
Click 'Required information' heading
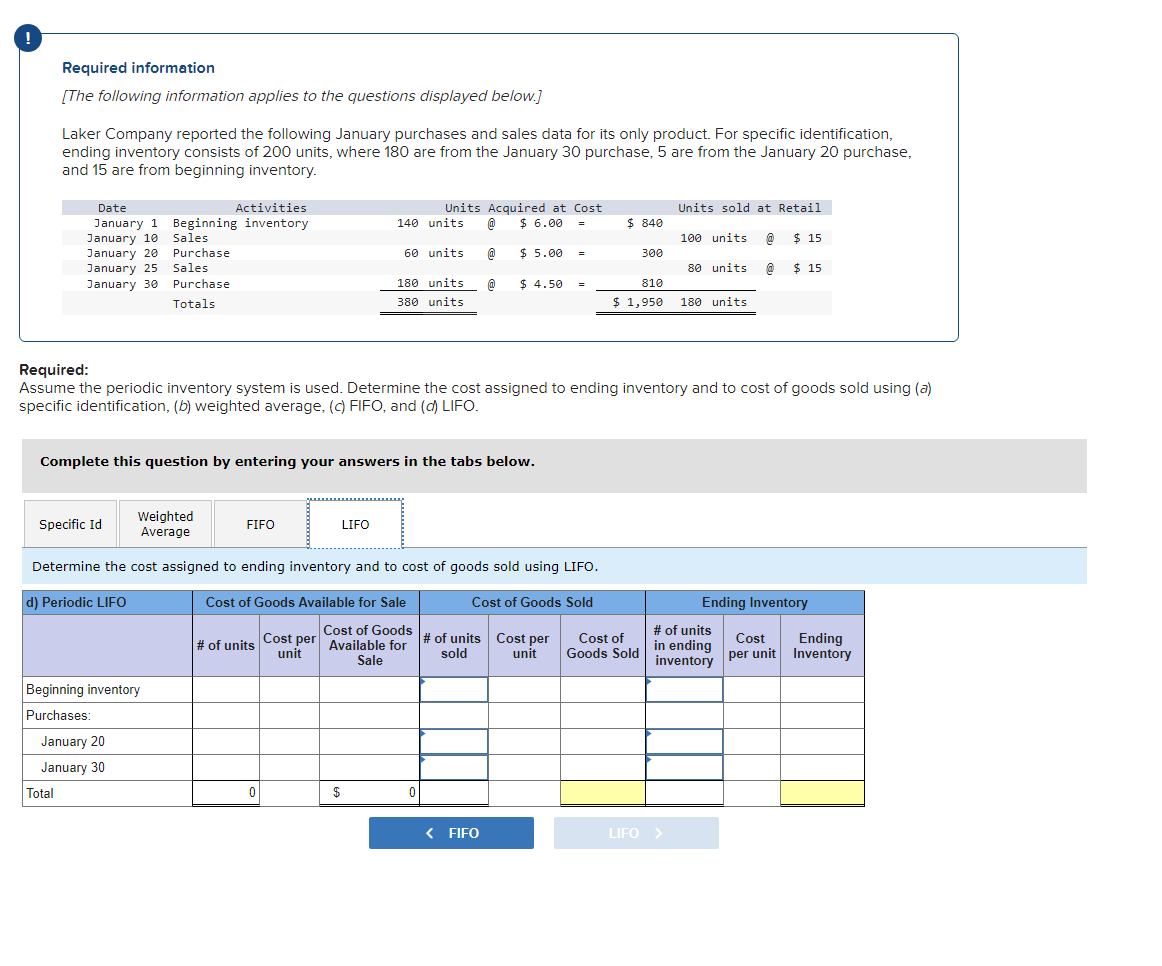point(139,67)
